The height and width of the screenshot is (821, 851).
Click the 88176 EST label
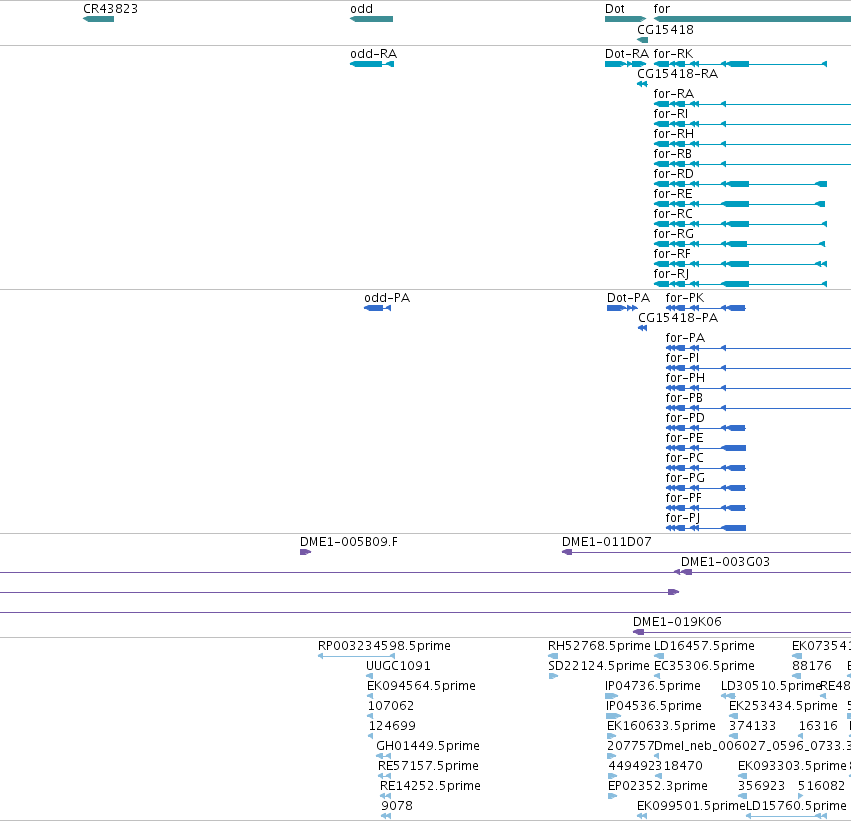pyautogui.click(x=812, y=666)
